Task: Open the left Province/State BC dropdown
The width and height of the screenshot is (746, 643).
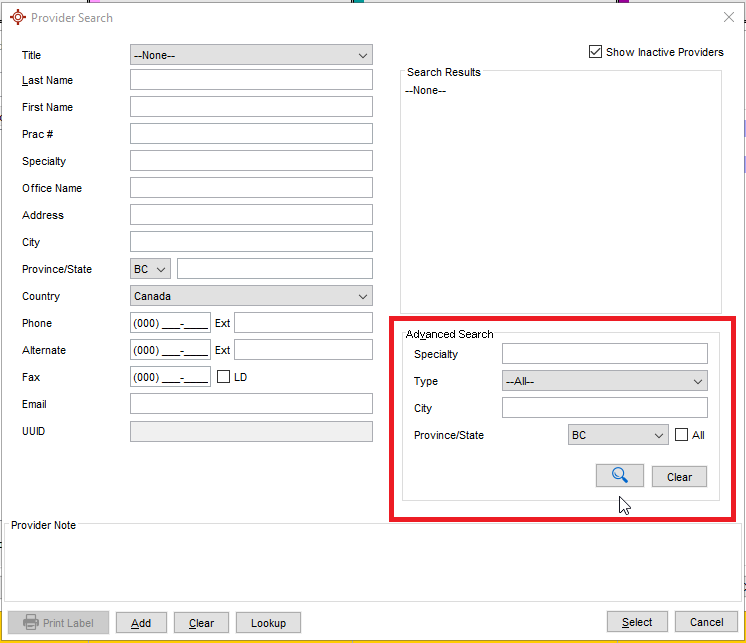Action: [151, 269]
